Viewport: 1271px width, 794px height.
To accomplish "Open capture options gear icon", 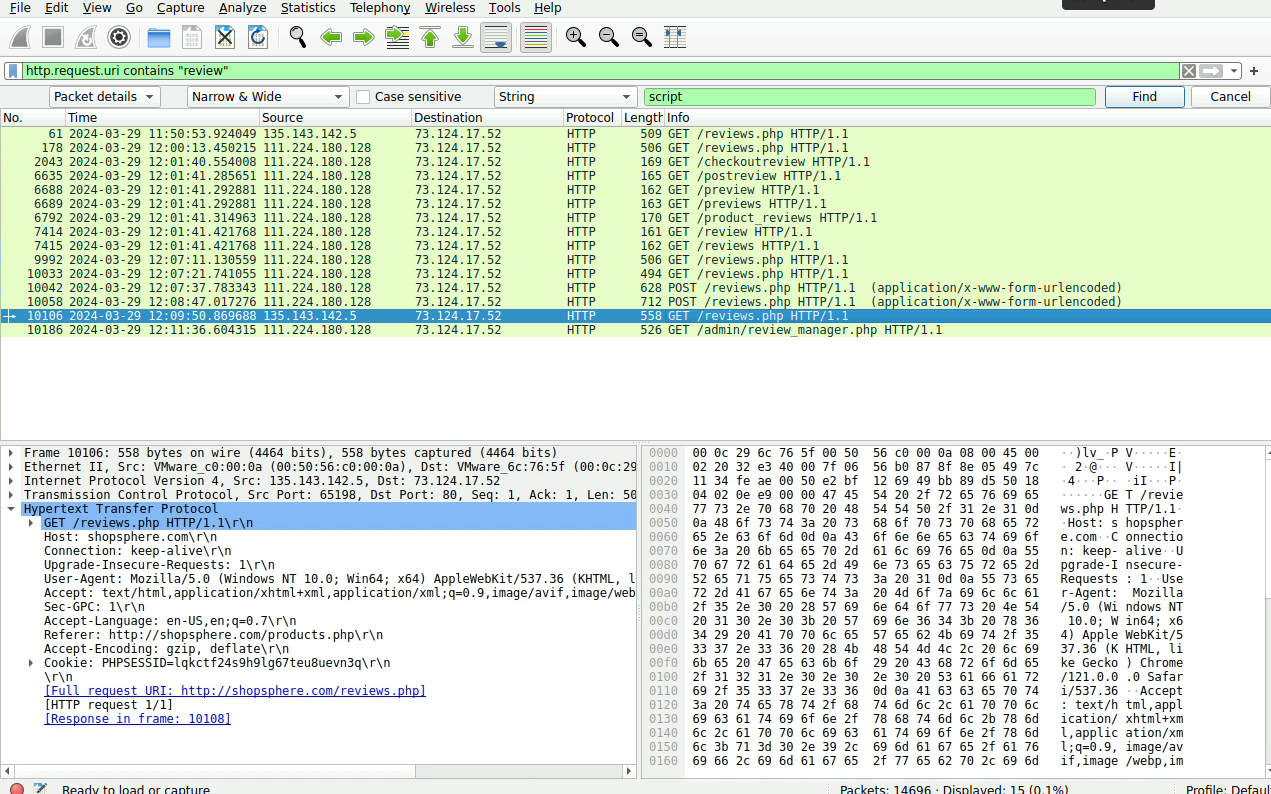I will [x=119, y=38].
